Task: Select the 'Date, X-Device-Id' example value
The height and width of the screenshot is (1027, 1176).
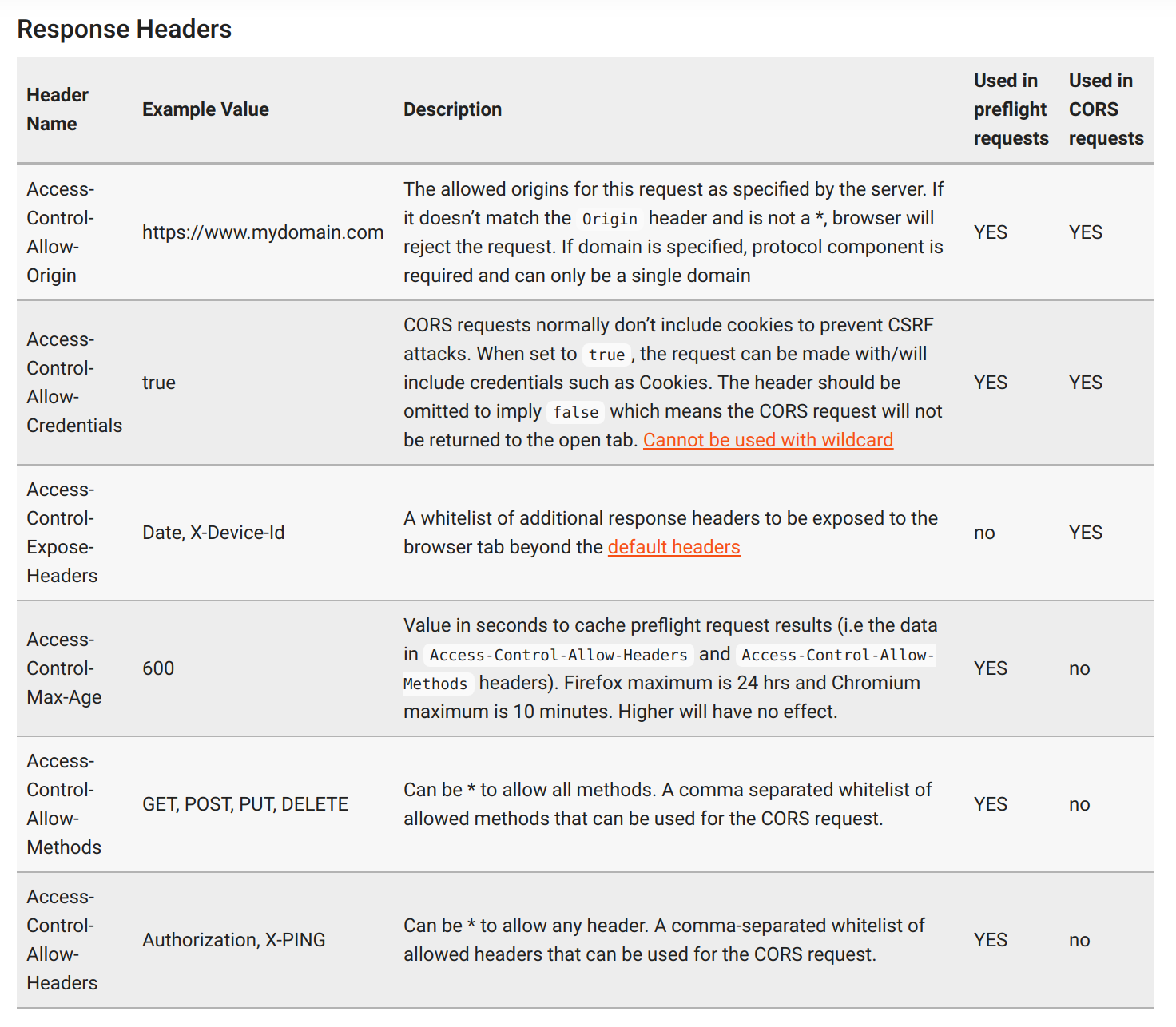Action: (213, 533)
